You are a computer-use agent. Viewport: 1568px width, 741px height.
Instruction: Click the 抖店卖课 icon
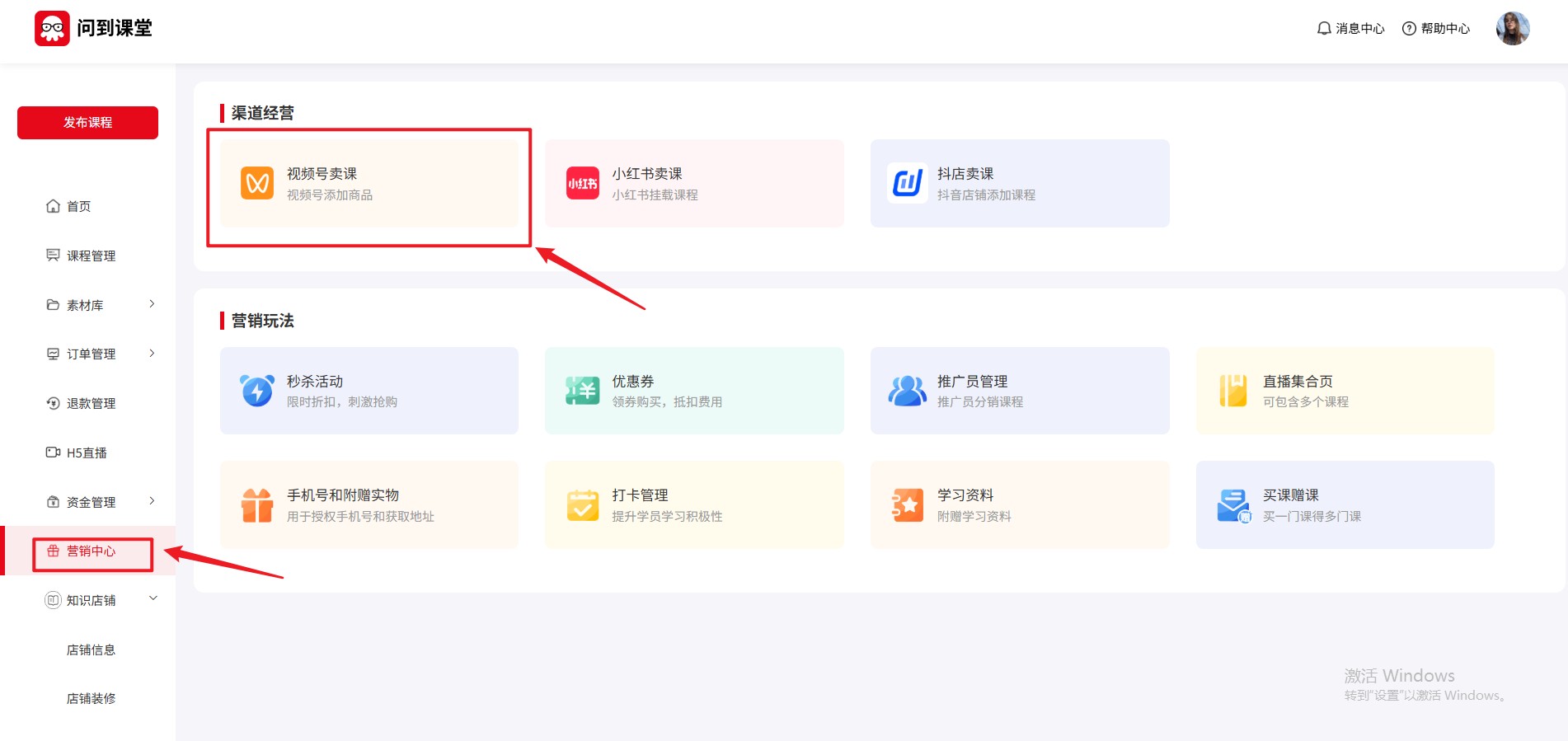coord(908,183)
